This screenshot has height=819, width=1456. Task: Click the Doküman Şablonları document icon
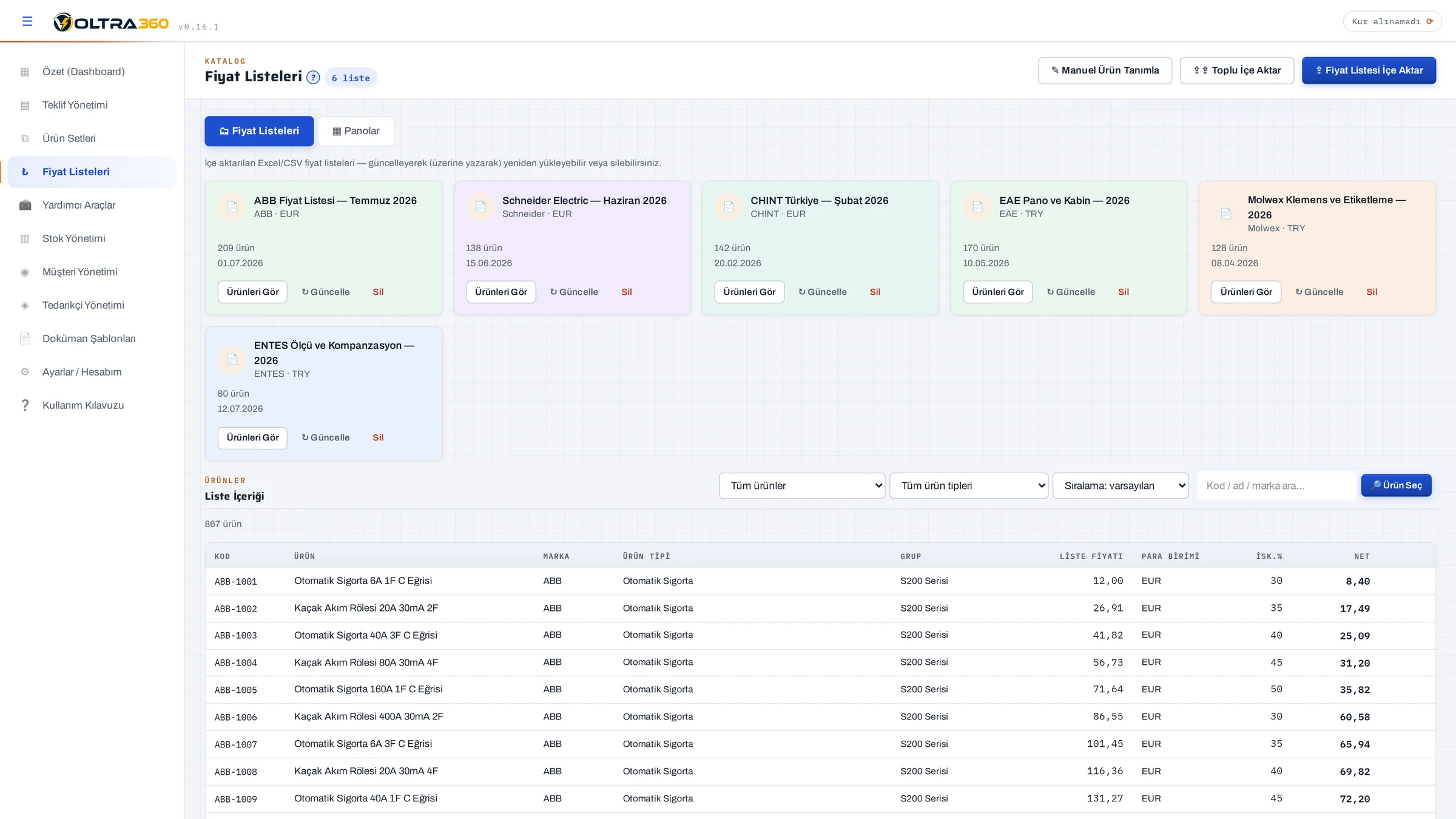(25, 339)
